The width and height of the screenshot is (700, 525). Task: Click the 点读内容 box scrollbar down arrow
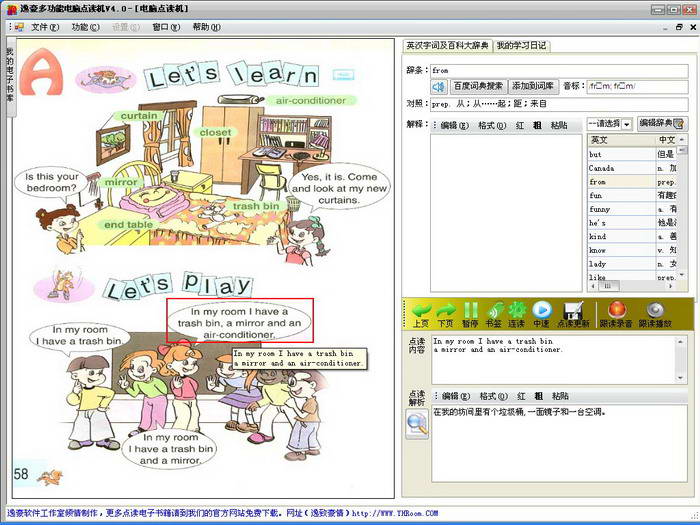(681, 378)
